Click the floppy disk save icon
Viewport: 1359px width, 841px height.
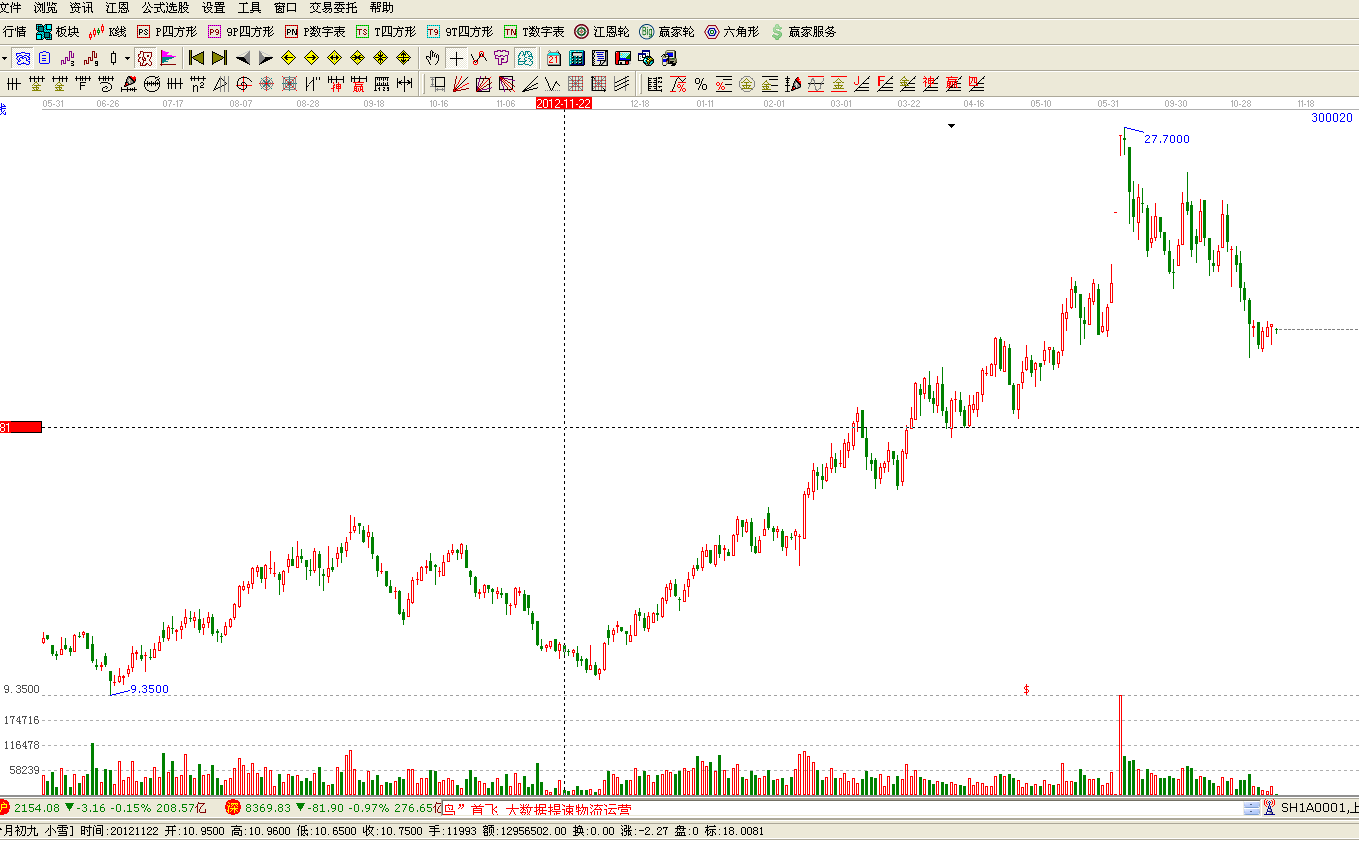pyautogui.click(x=622, y=58)
